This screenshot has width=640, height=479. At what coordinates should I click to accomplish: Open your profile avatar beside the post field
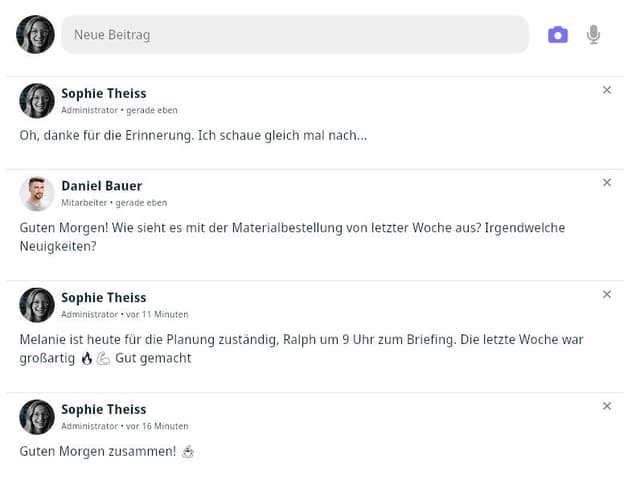(36, 35)
